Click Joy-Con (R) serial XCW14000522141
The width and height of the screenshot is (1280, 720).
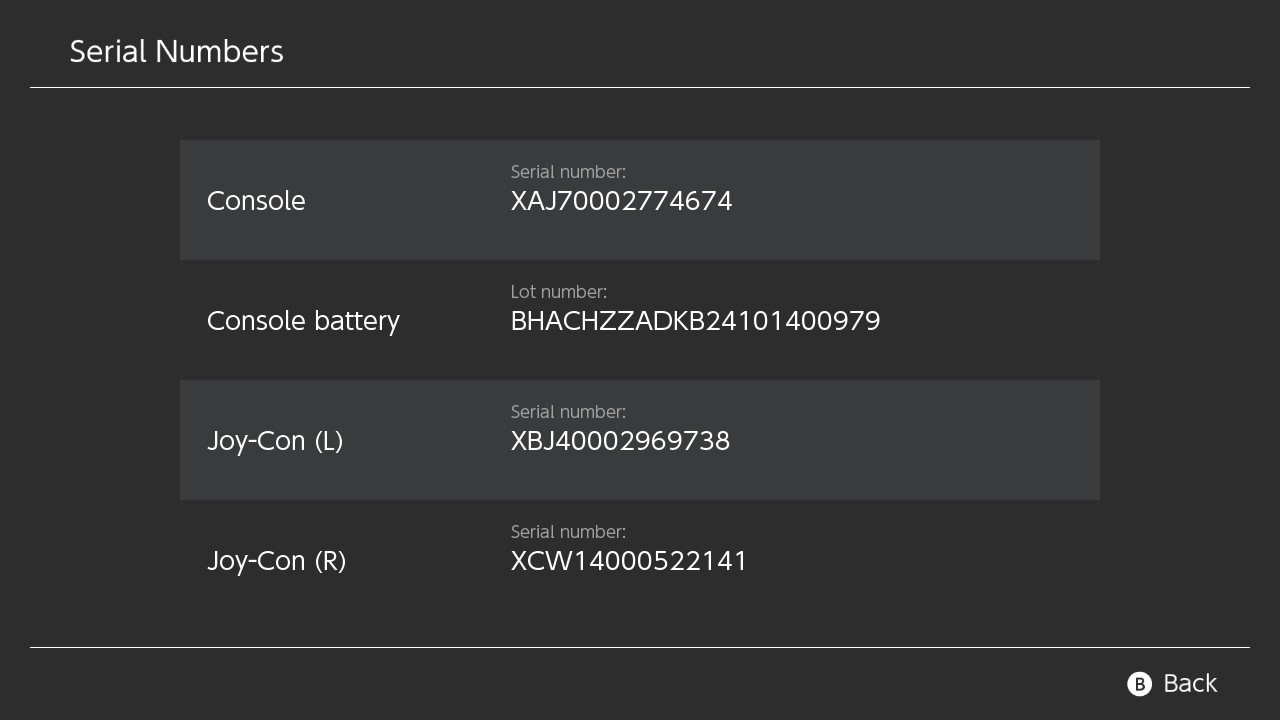click(x=629, y=561)
